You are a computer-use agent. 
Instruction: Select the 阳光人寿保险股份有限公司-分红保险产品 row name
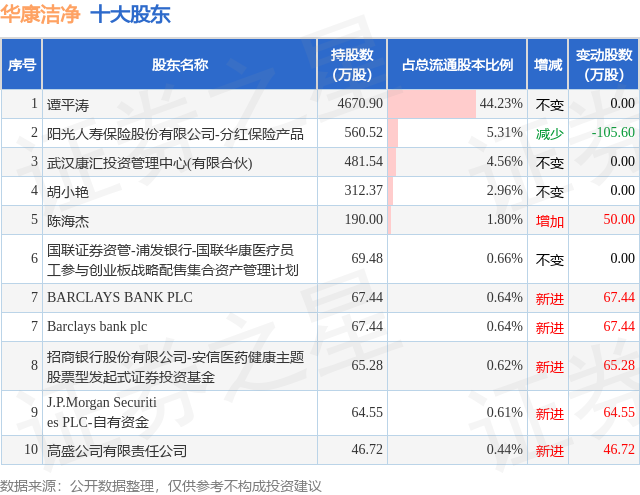pos(175,134)
